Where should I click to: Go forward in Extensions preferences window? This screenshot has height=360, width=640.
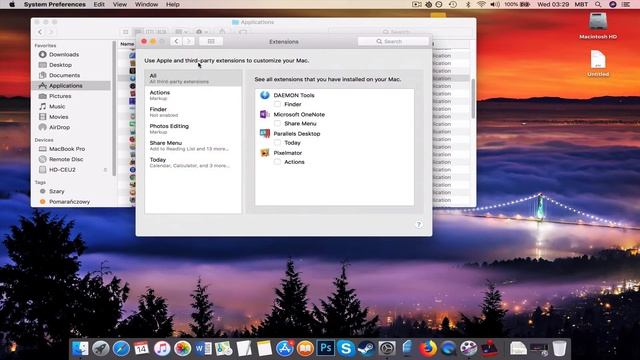[189, 41]
